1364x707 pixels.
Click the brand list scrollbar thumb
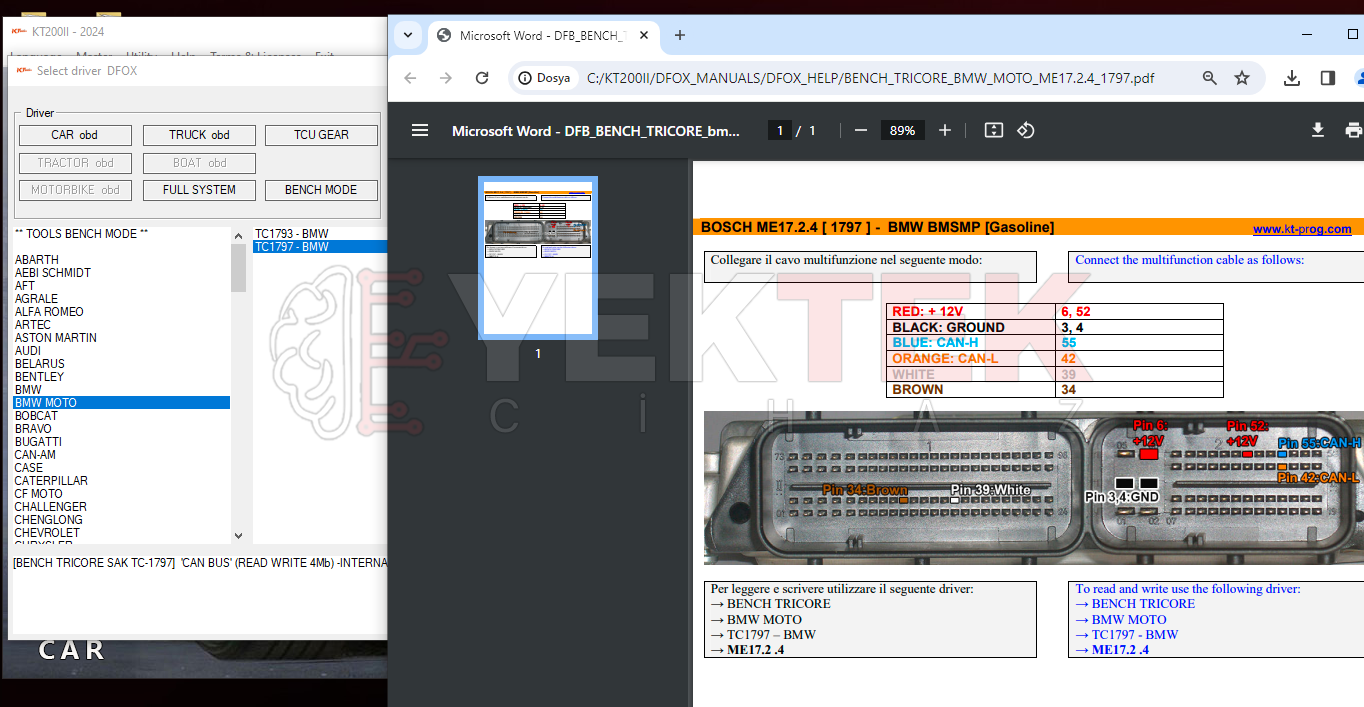[238, 268]
